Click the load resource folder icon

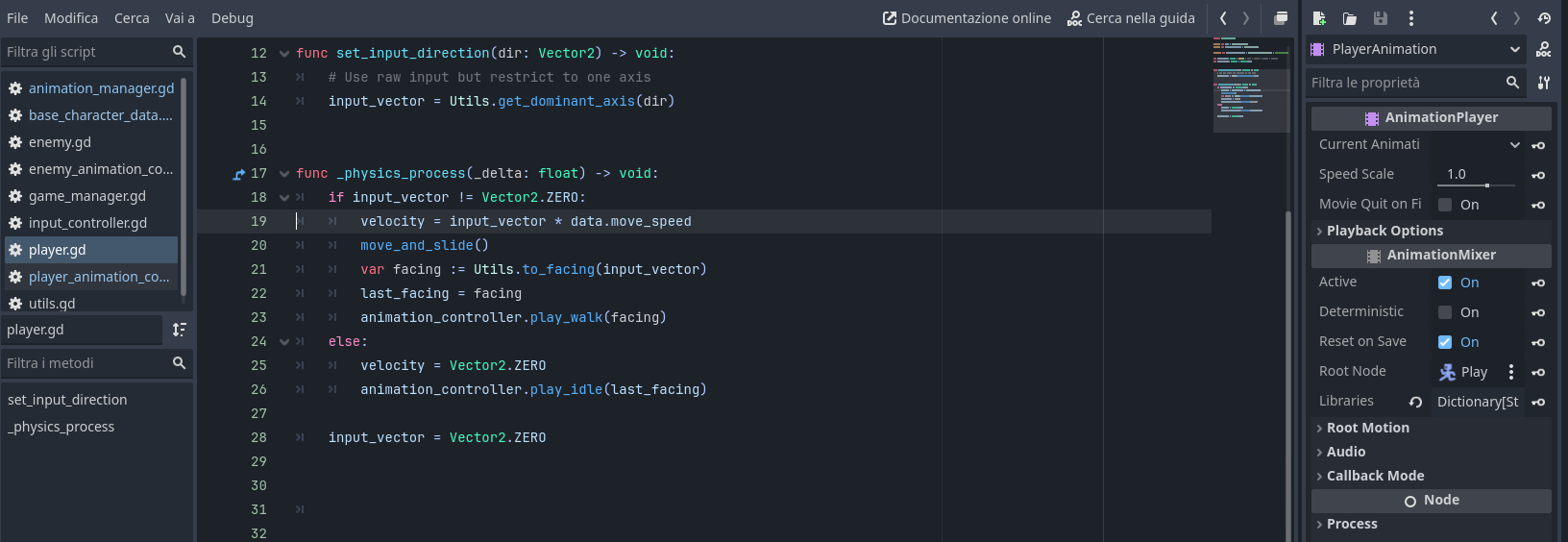tap(1350, 18)
